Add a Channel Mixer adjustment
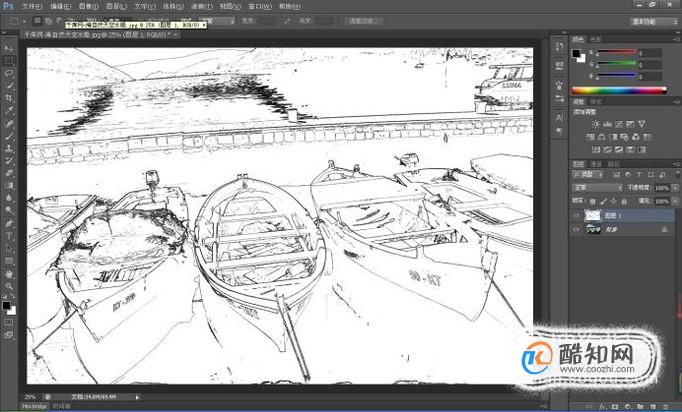This screenshot has height=412, width=682. 636,137
